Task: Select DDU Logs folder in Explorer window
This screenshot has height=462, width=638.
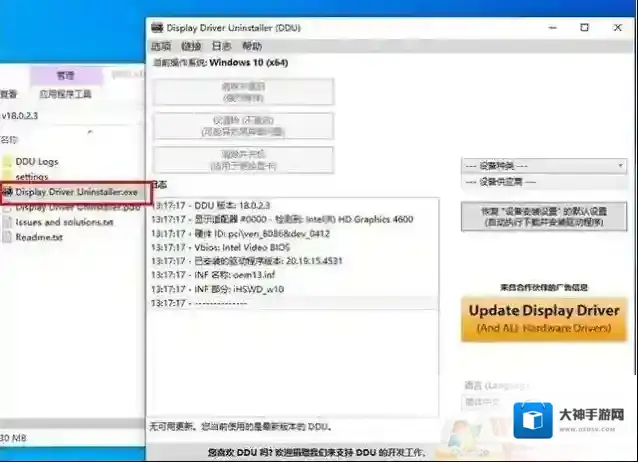Action: 37,162
